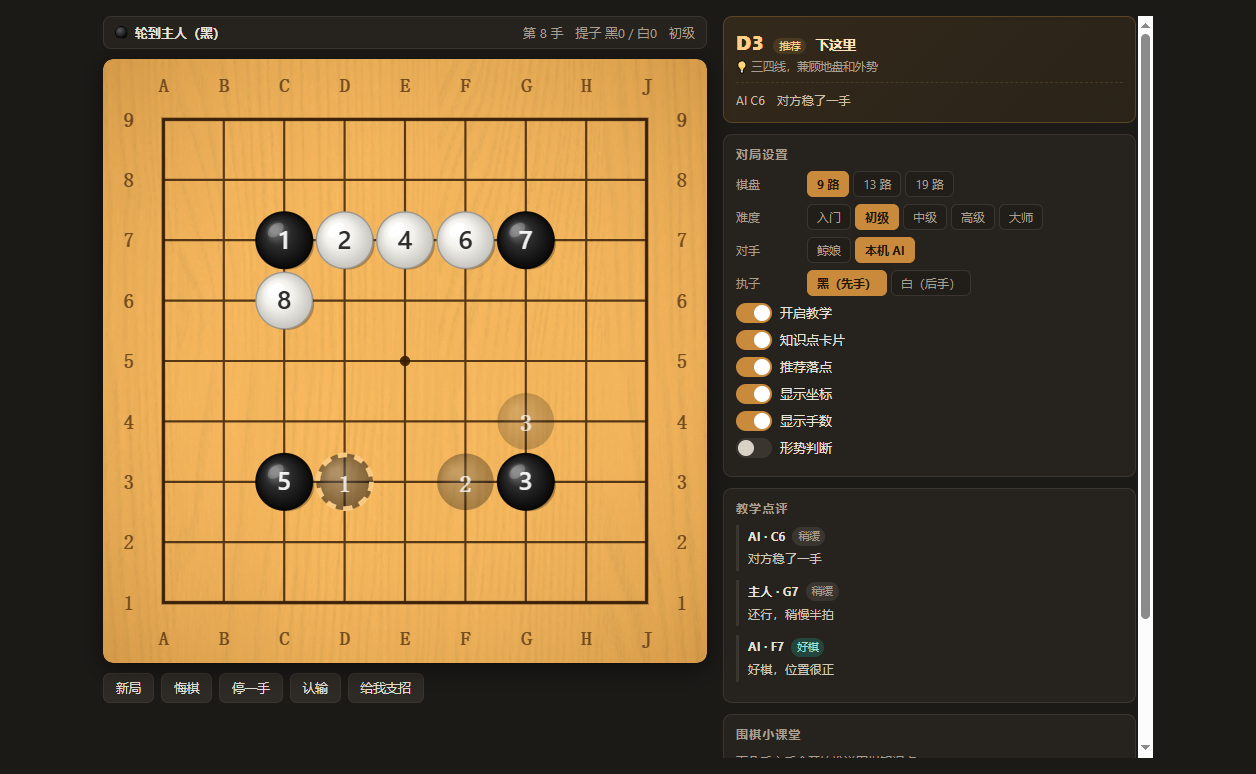Click the 好棋 badge on AI · F7

point(808,646)
